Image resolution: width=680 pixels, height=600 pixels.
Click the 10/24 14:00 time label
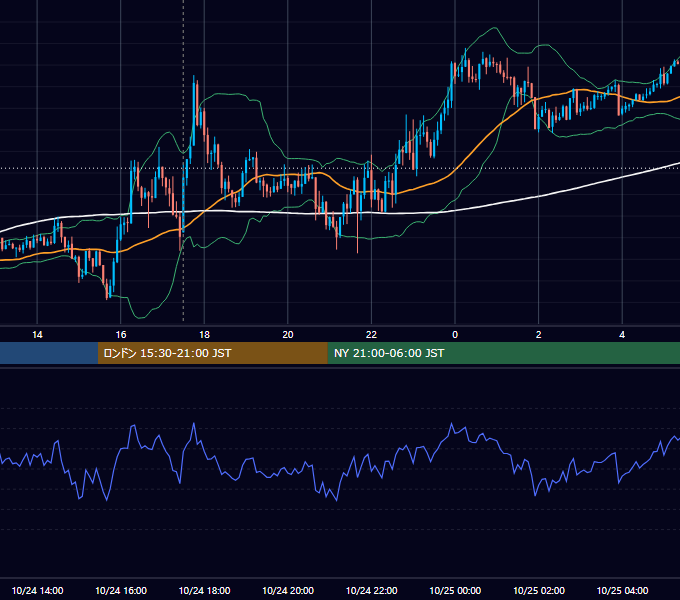(37, 590)
